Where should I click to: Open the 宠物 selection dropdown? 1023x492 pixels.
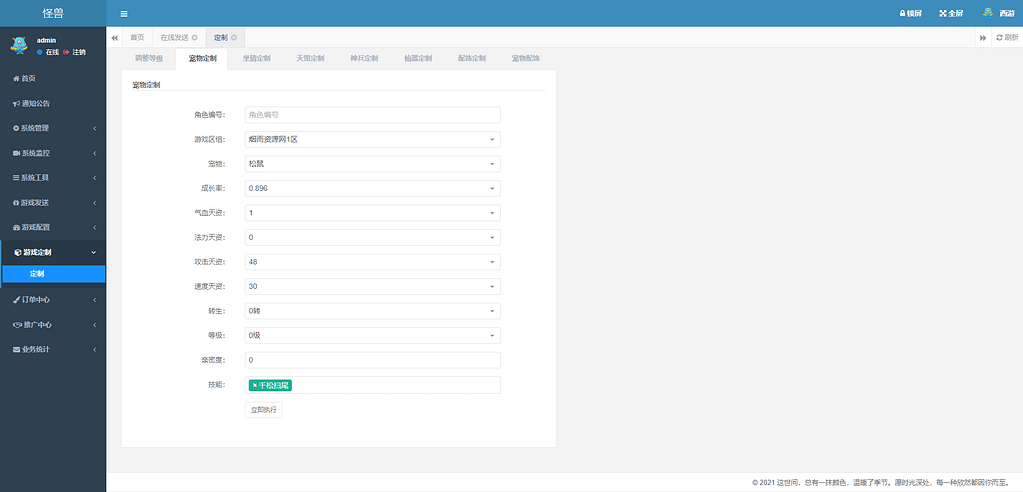tap(372, 164)
